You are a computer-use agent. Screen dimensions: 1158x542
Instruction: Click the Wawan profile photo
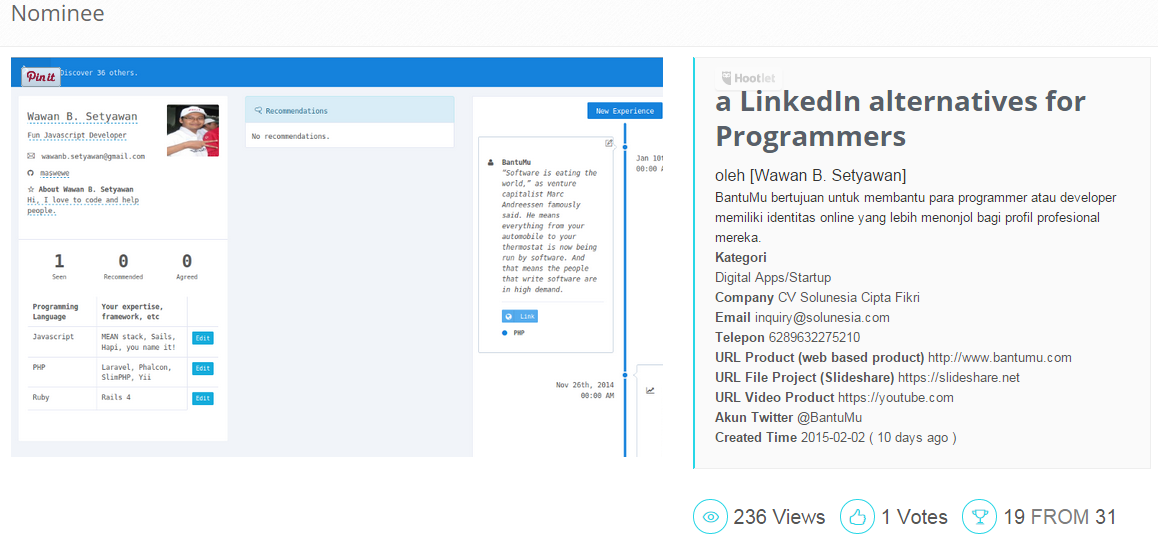(193, 131)
